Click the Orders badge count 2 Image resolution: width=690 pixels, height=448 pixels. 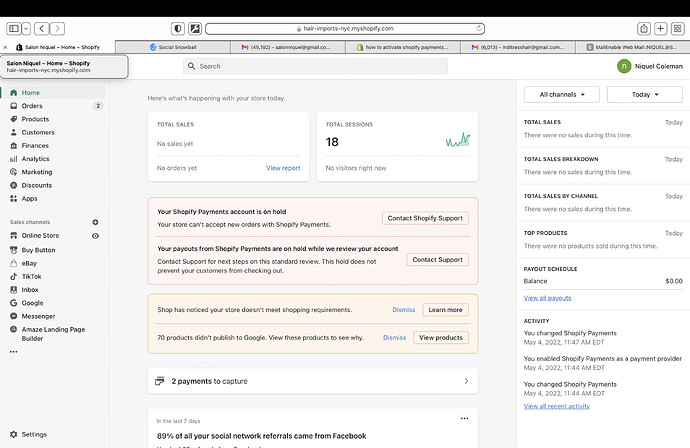(x=98, y=106)
